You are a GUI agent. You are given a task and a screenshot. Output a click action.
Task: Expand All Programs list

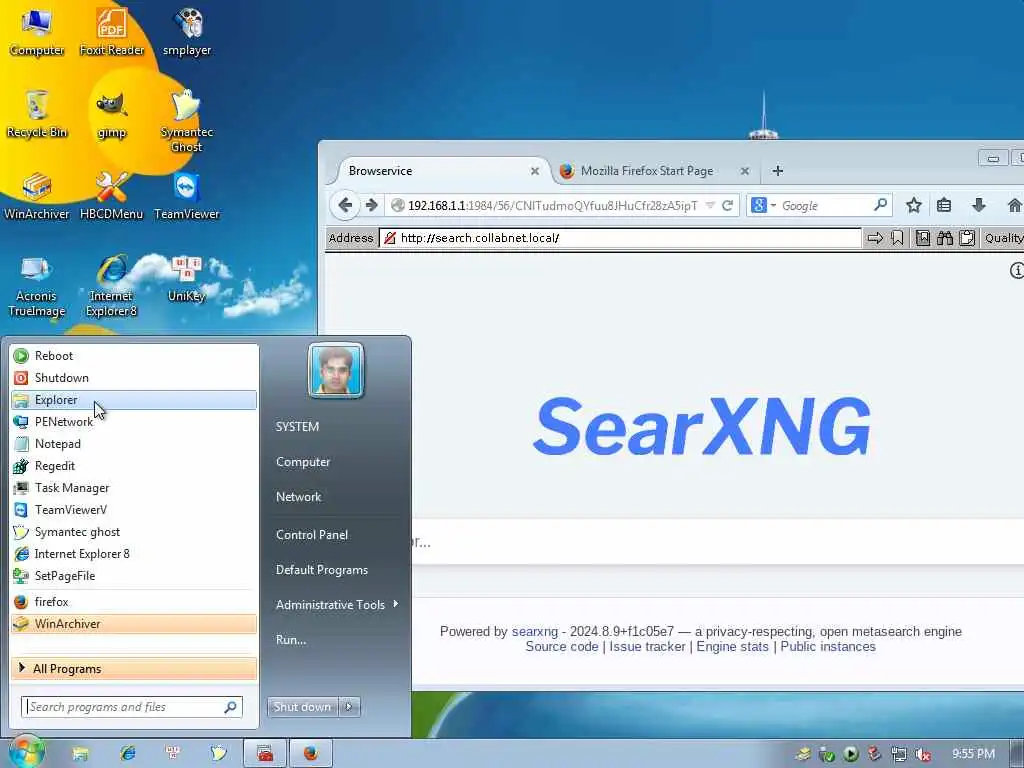click(x=134, y=669)
